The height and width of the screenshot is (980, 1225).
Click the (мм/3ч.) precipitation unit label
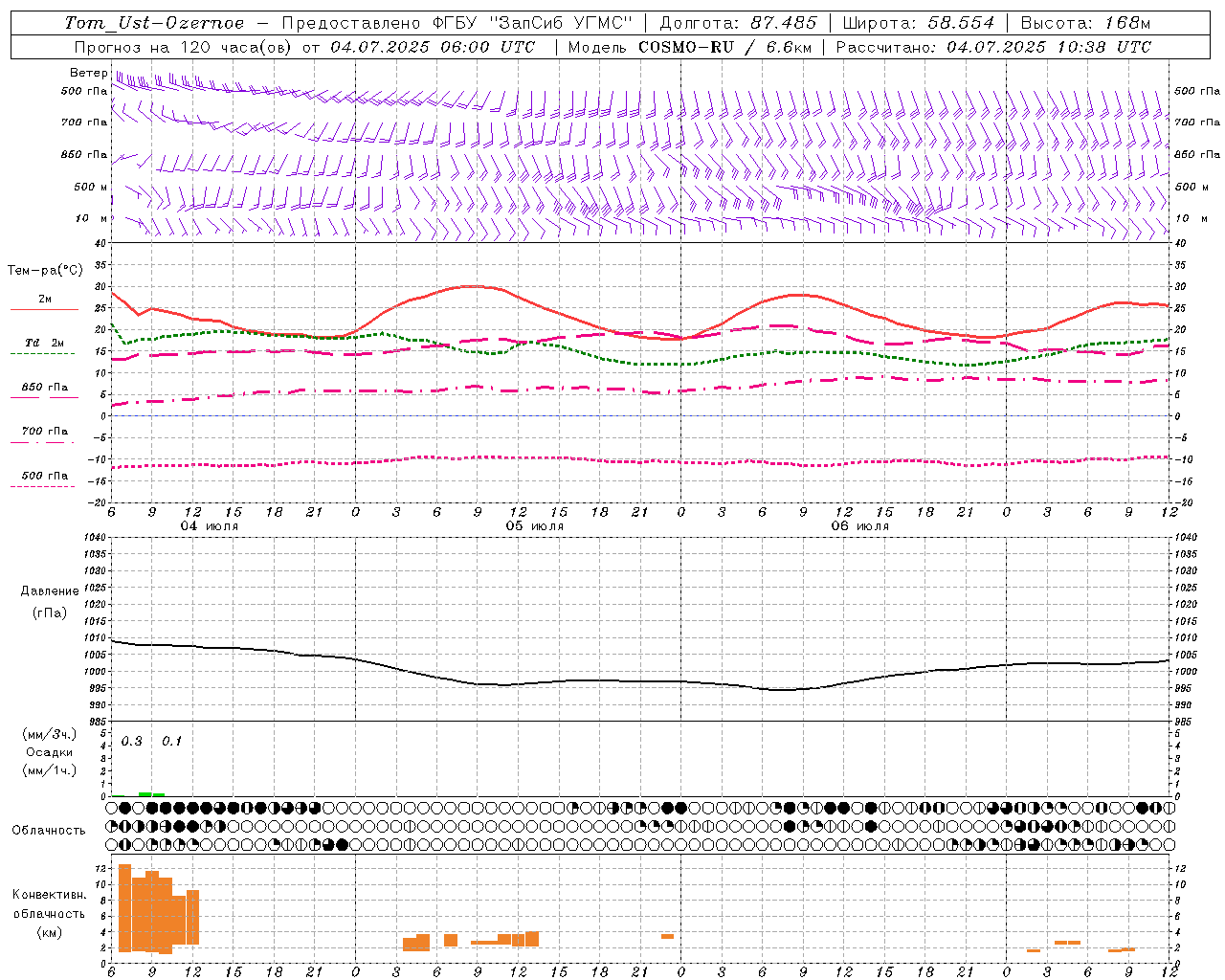(49, 734)
